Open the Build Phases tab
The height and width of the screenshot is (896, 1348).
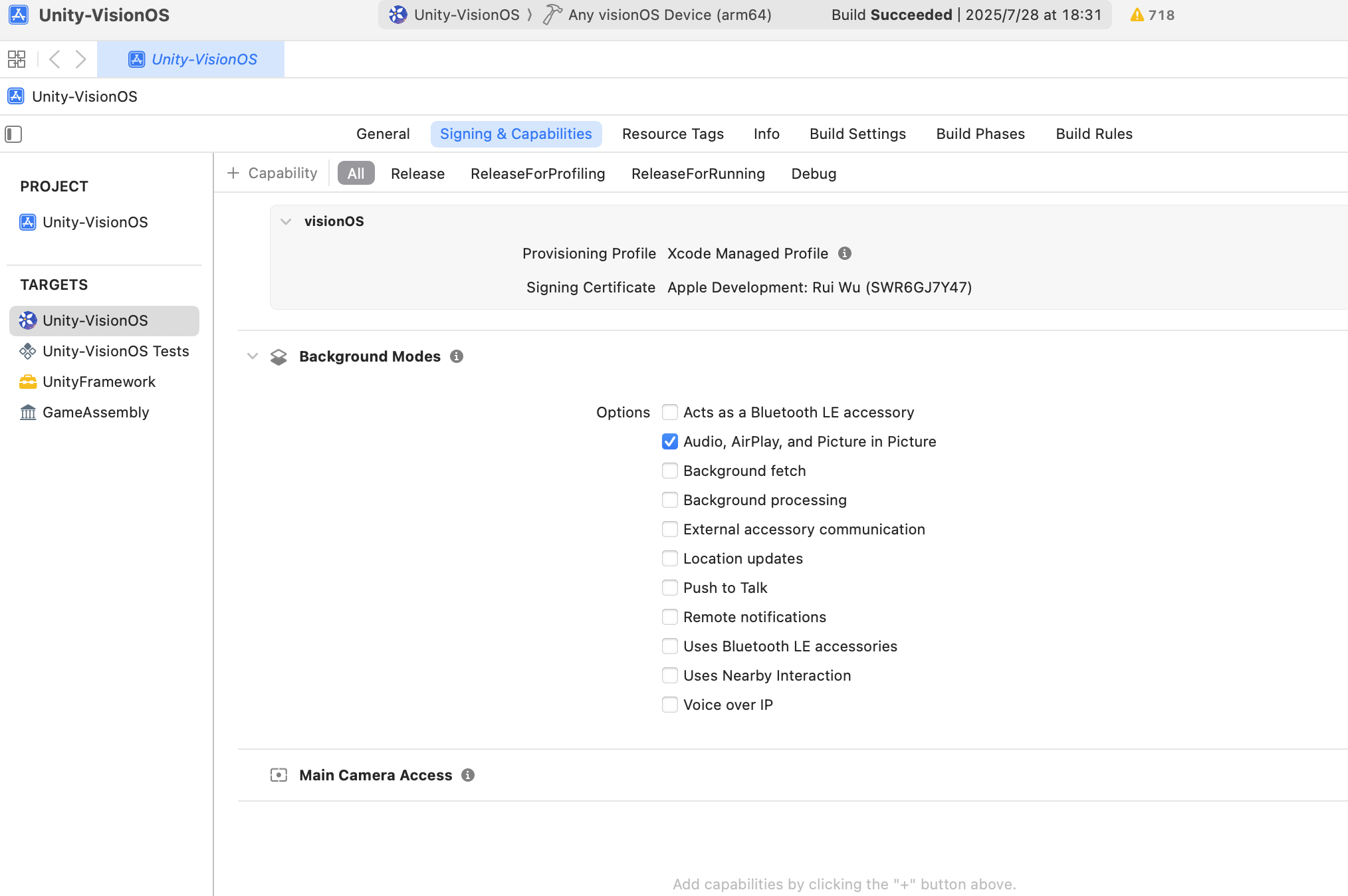coord(980,134)
